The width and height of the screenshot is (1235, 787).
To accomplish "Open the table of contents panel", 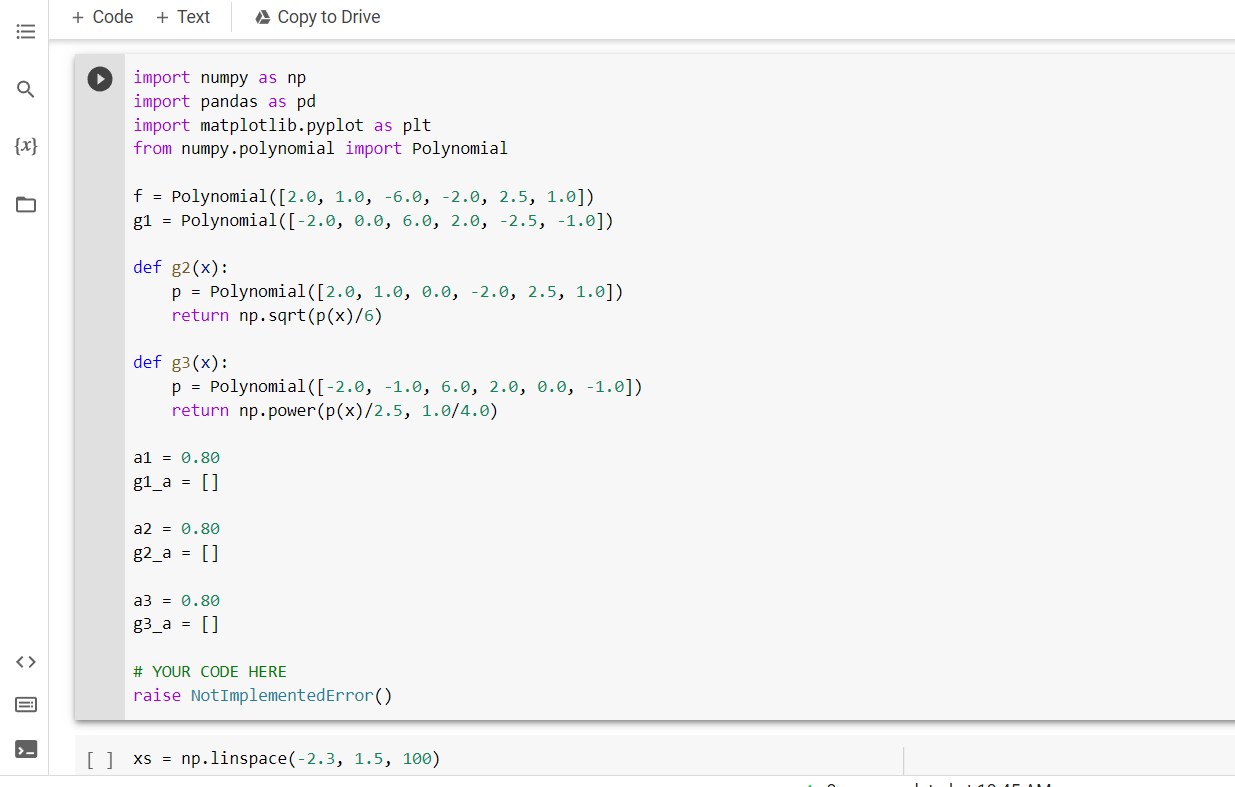I will pos(26,31).
